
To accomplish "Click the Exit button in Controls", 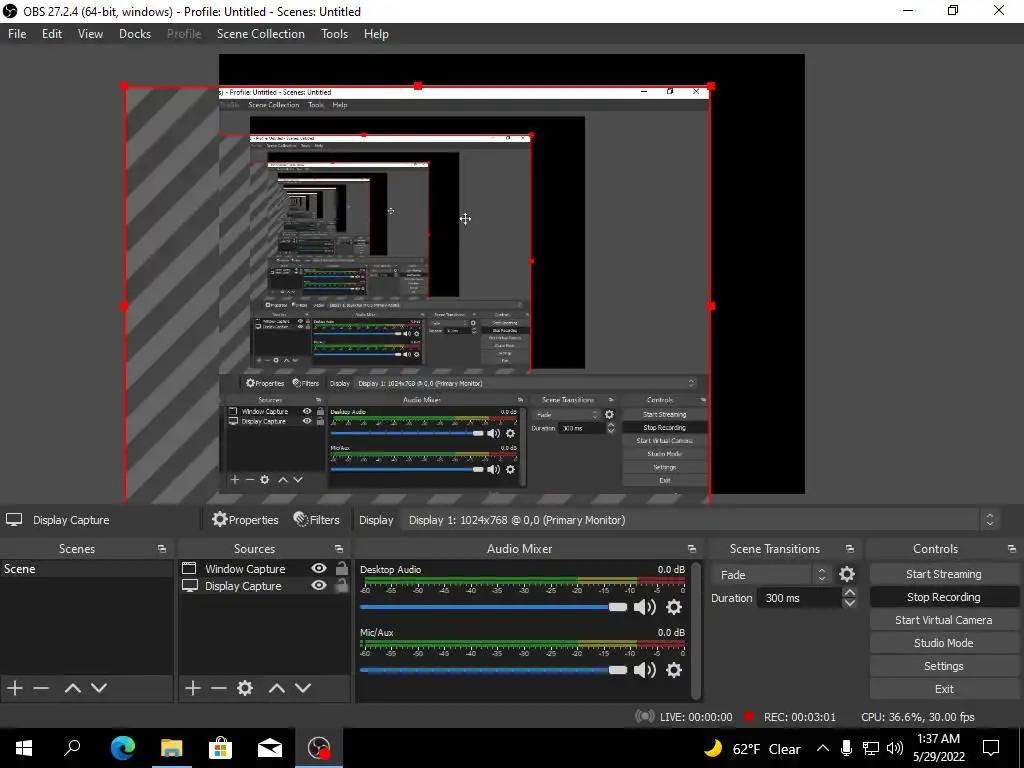I will tap(944, 688).
